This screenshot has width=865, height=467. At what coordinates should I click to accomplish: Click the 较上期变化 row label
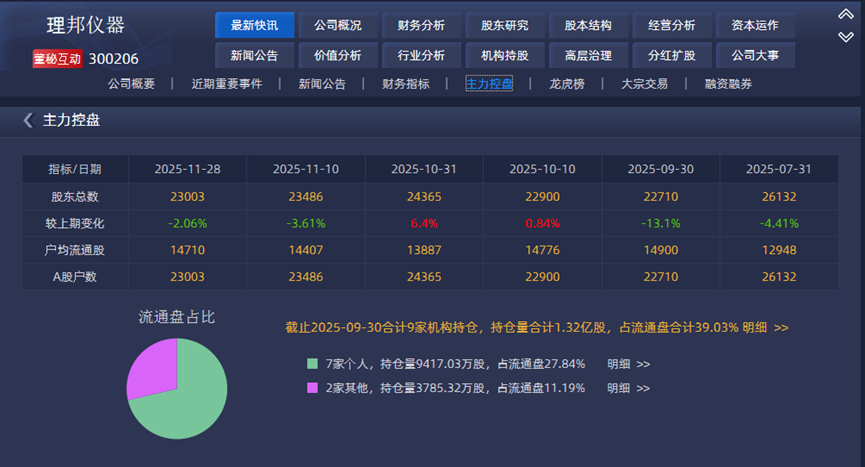(x=75, y=223)
